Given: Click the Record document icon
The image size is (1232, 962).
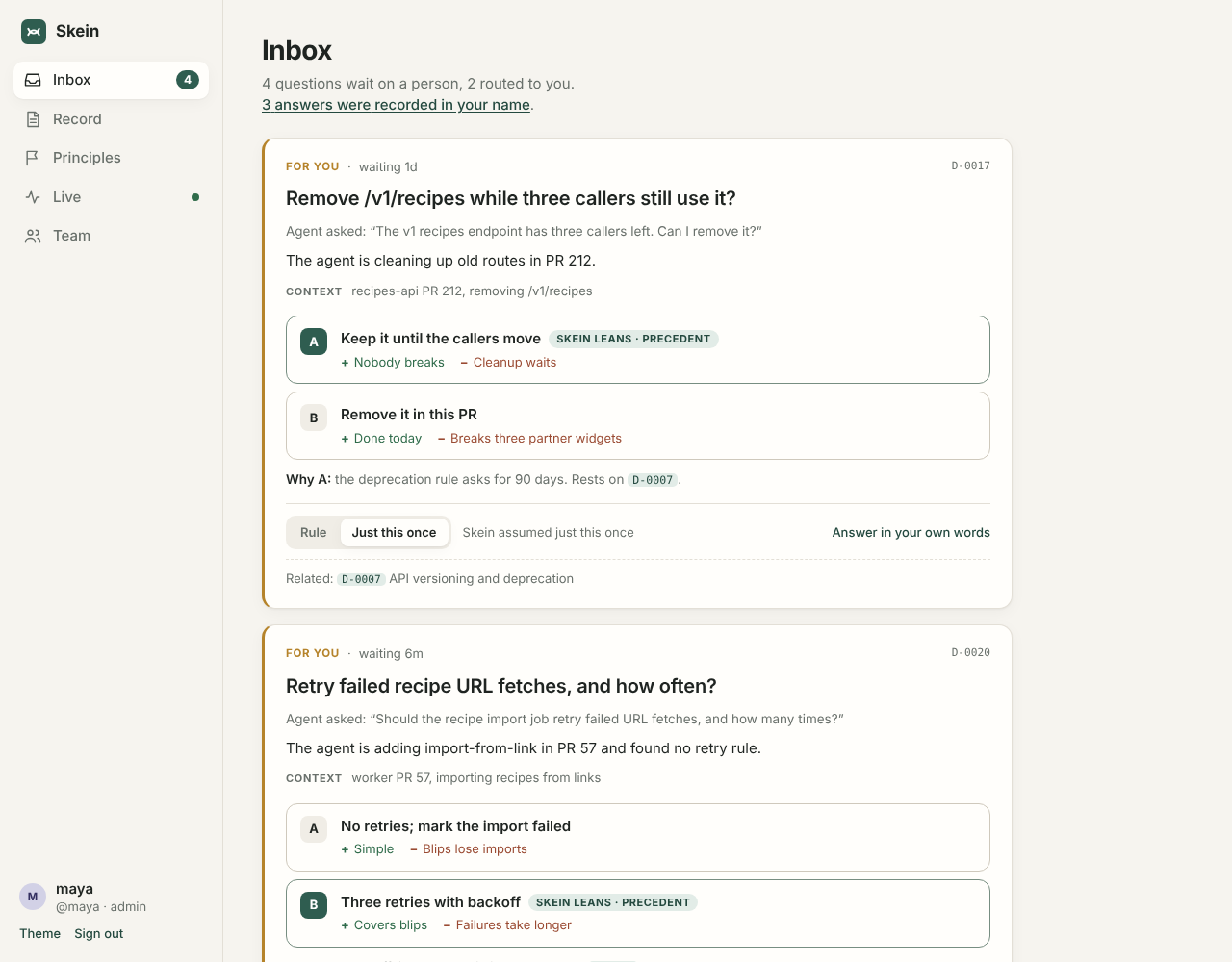Looking at the screenshot, I should point(33,119).
